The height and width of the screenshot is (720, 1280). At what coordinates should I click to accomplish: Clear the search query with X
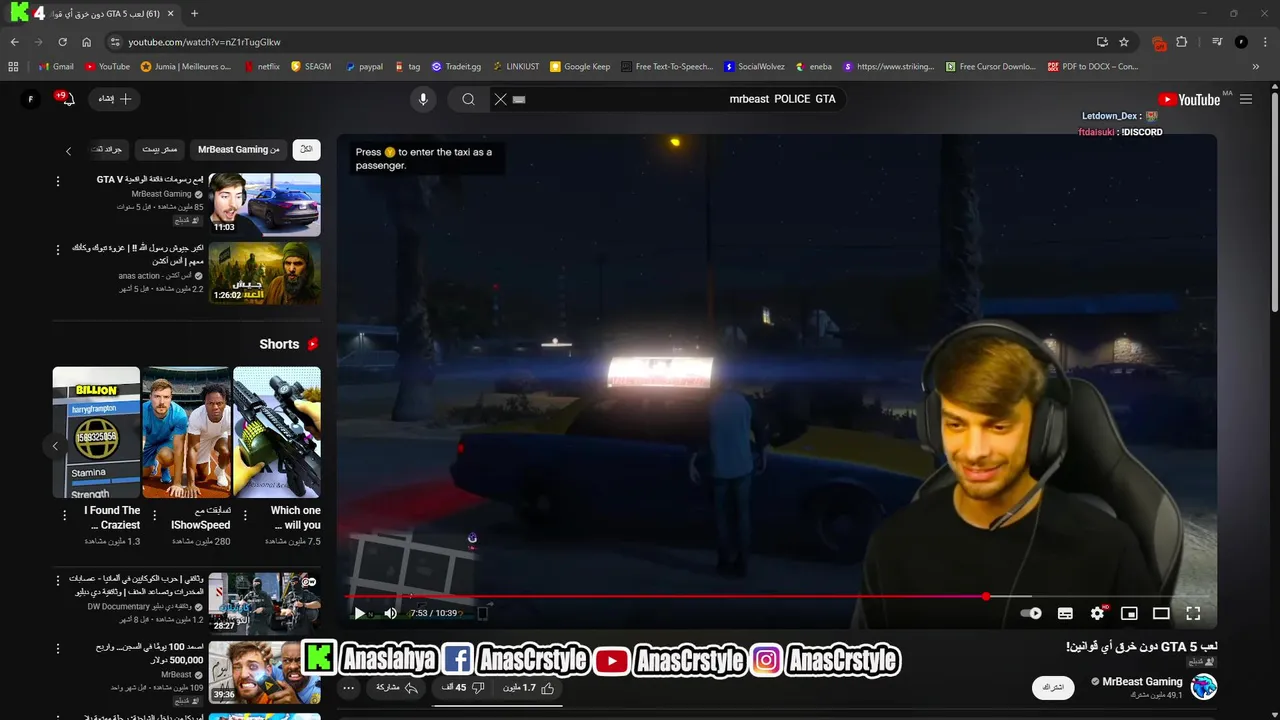pyautogui.click(x=501, y=99)
